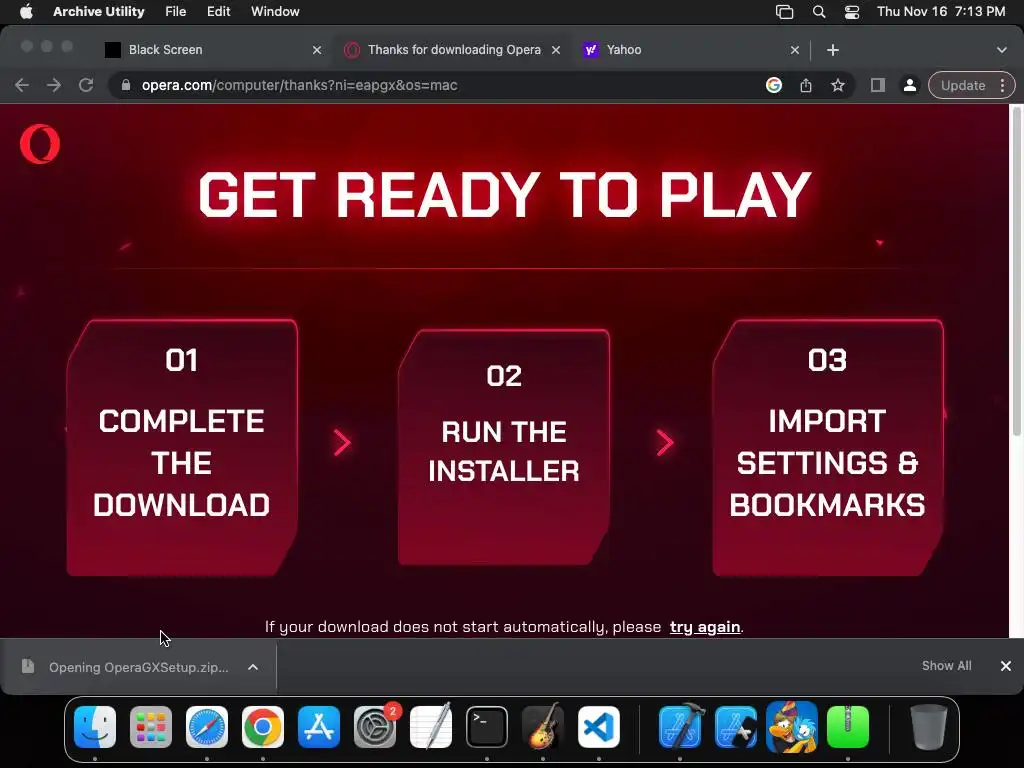Open the Chrome profile menu
1024x768 pixels.
(909, 85)
